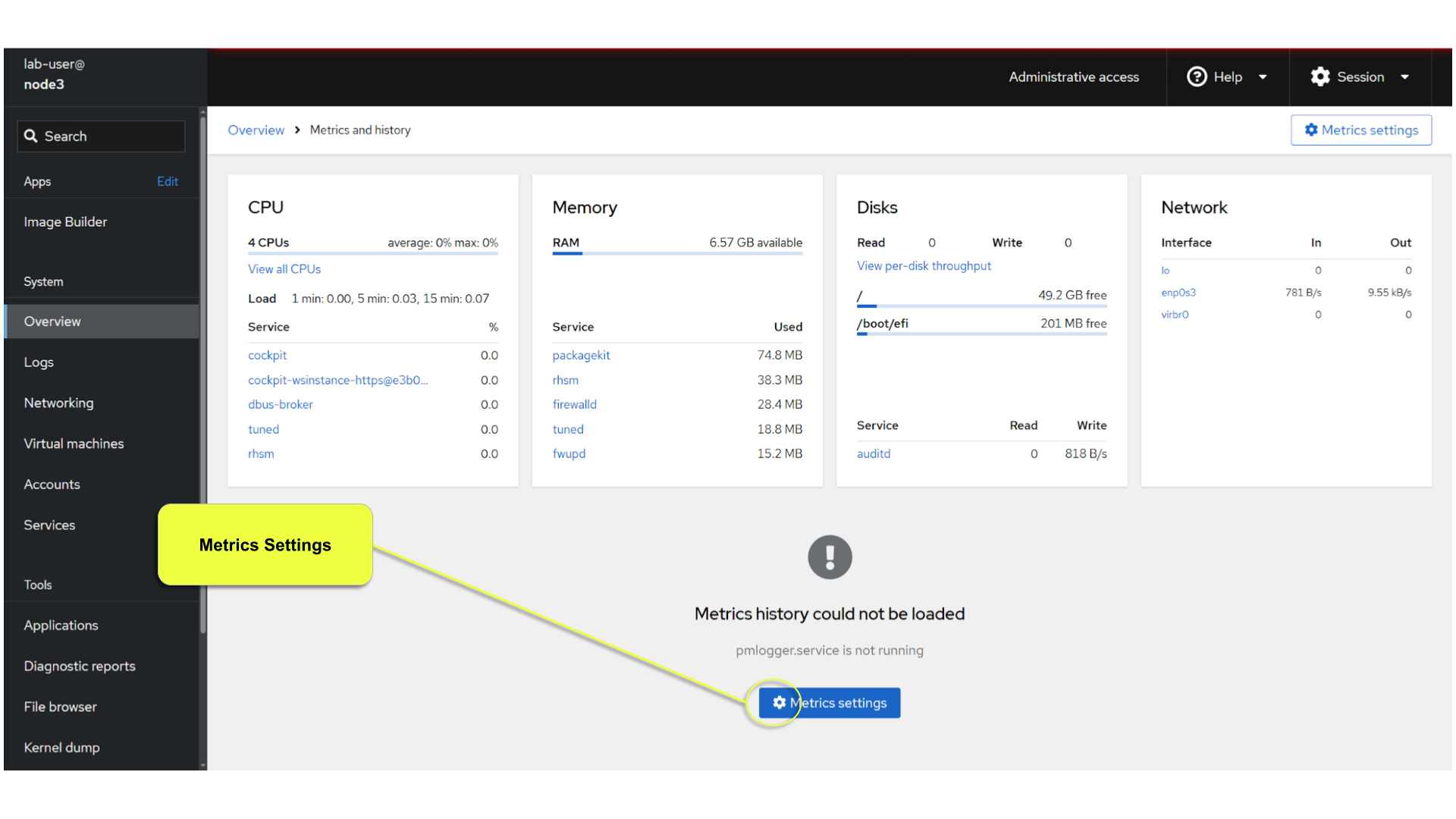The width and height of the screenshot is (1456, 819).
Task: Click the Overview breadcrumb link
Action: click(256, 130)
